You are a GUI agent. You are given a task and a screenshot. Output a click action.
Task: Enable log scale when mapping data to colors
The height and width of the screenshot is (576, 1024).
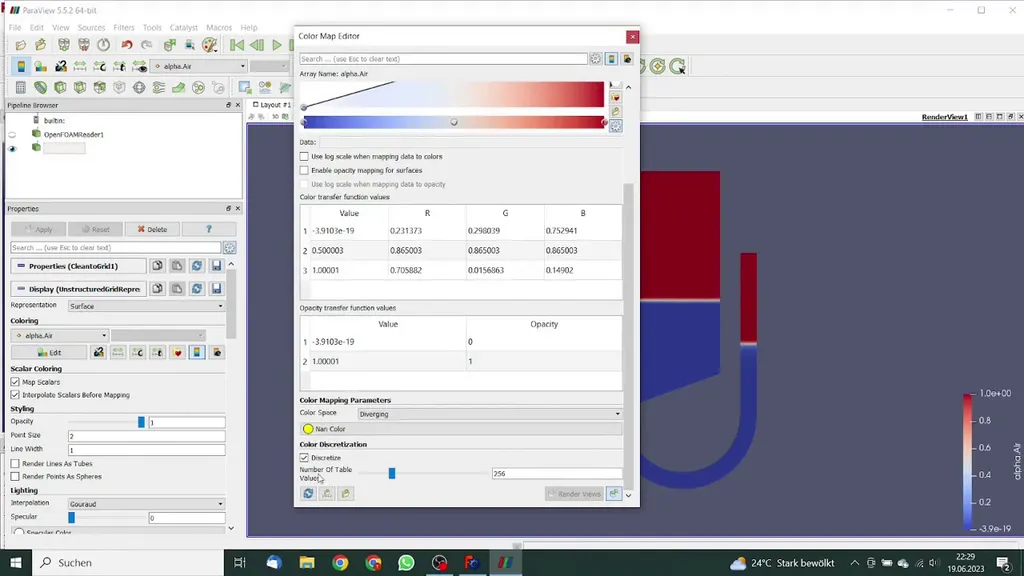pos(305,157)
